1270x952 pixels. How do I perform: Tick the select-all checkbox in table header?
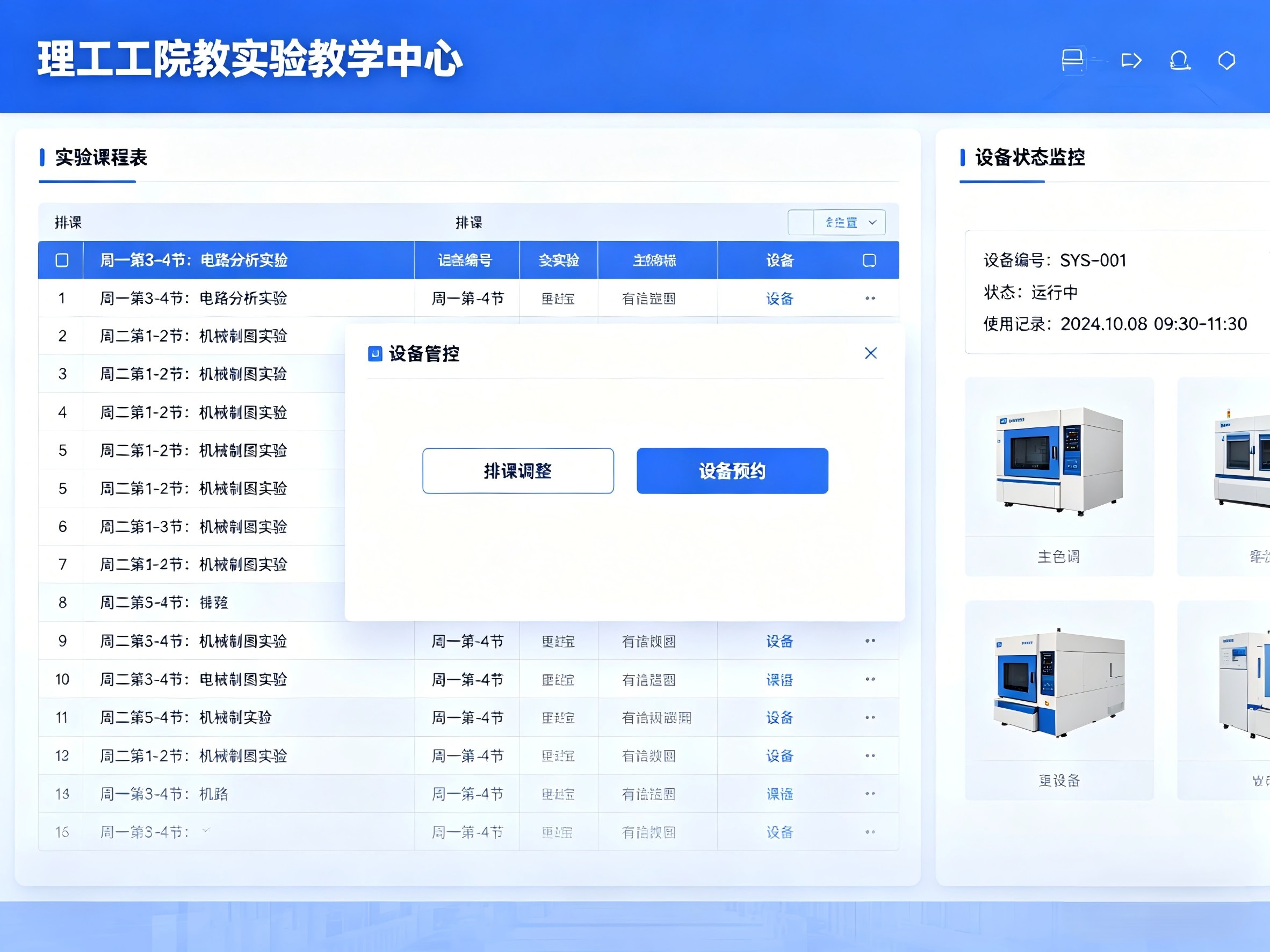tap(62, 260)
